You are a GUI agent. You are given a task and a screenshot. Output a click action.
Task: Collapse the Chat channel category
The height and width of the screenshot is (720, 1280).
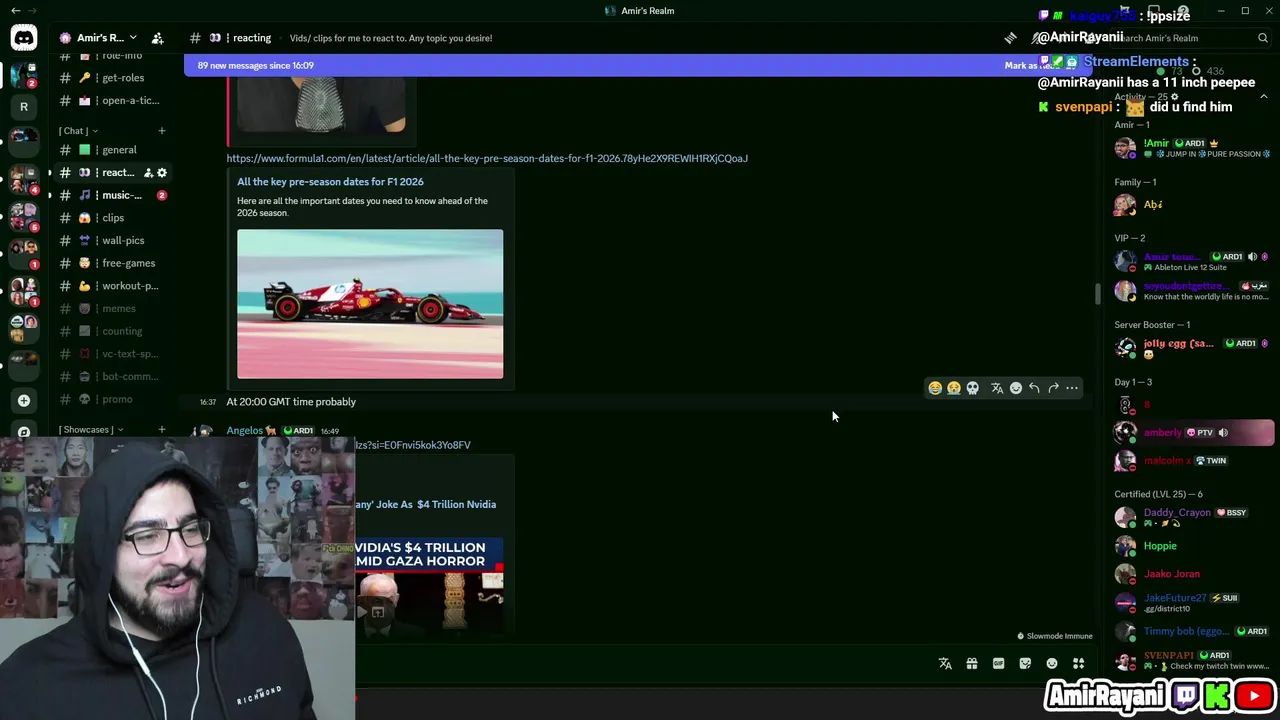click(x=77, y=131)
